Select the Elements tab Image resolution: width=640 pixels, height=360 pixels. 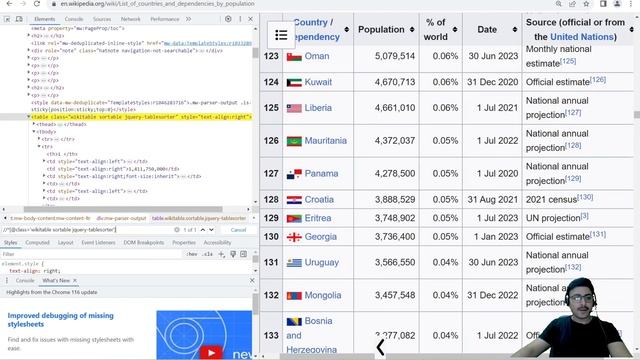pos(44,19)
